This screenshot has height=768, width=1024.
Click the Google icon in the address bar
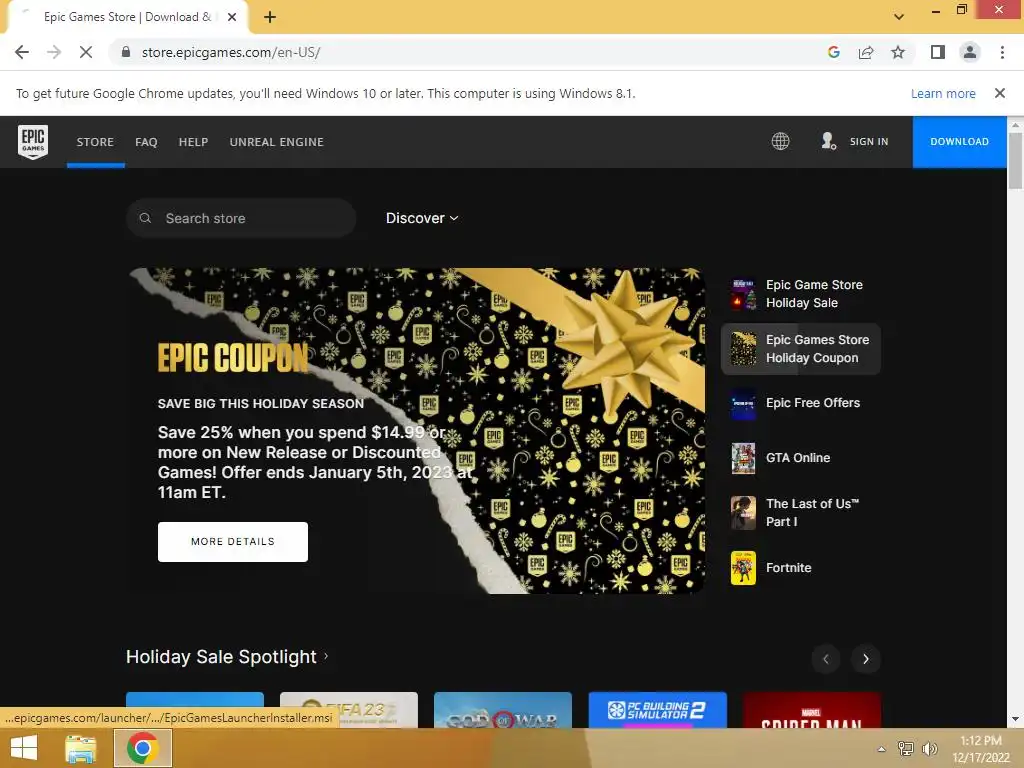tap(833, 52)
